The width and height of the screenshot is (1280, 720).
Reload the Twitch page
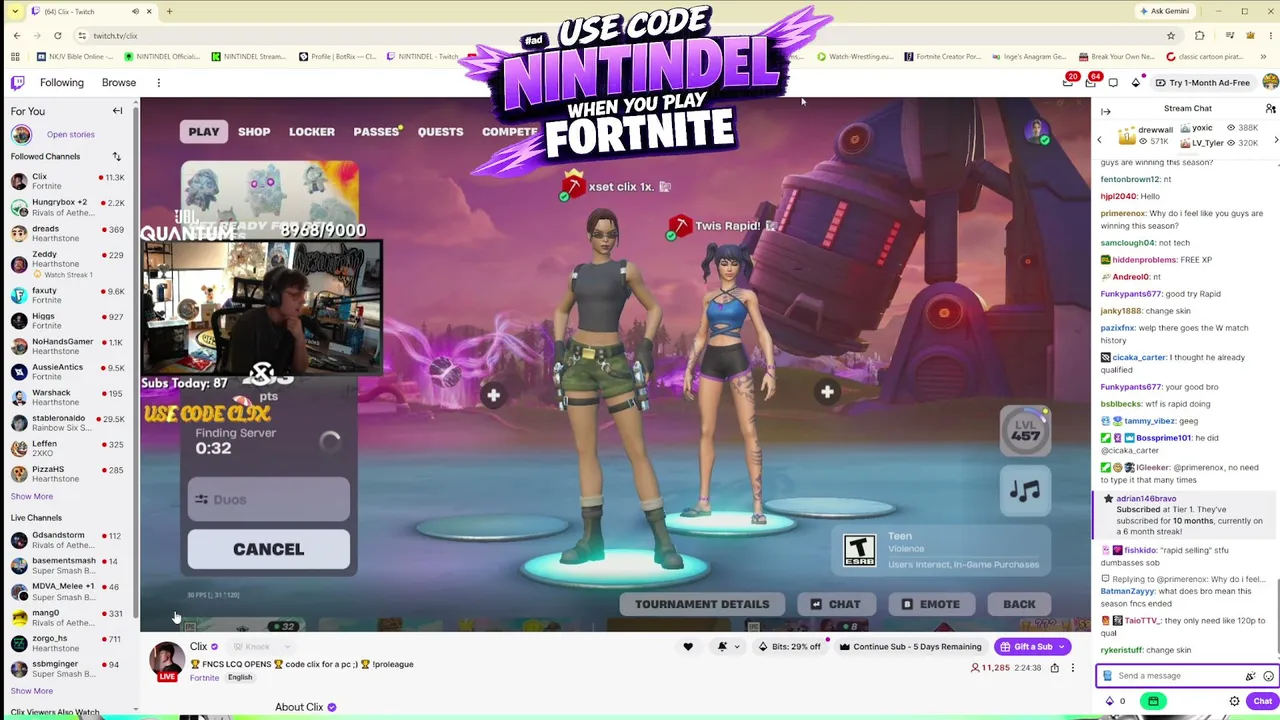point(58,36)
